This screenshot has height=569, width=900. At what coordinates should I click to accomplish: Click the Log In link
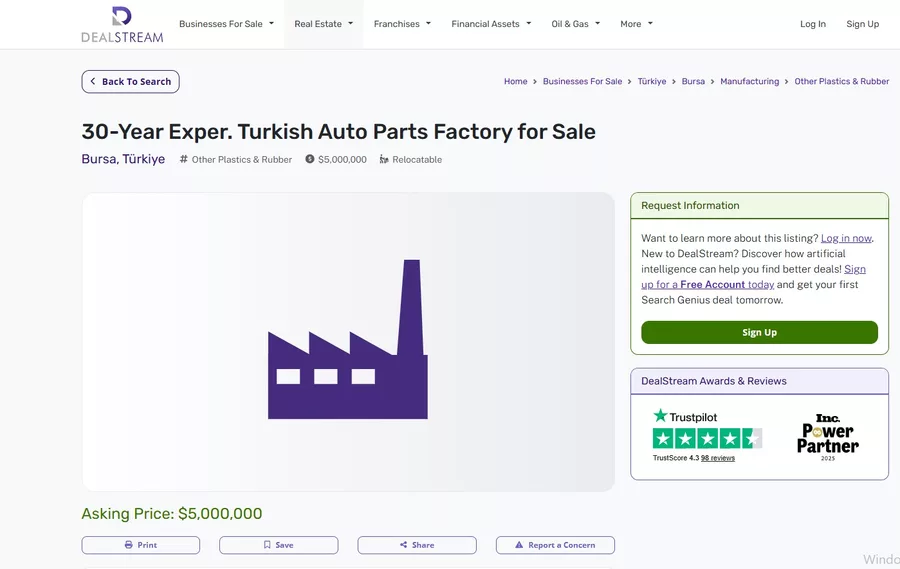click(813, 24)
